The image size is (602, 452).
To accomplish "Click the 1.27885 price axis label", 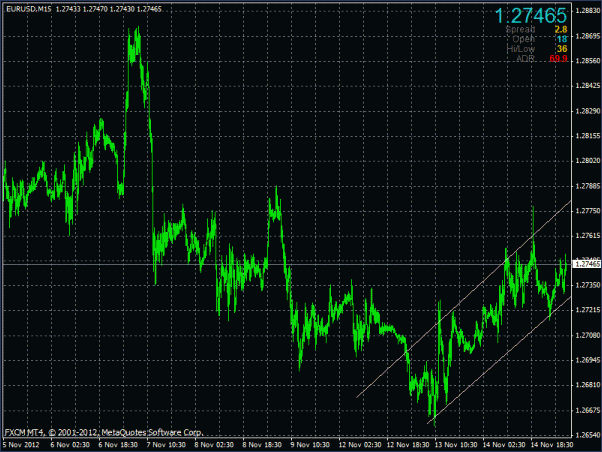I will (588, 186).
